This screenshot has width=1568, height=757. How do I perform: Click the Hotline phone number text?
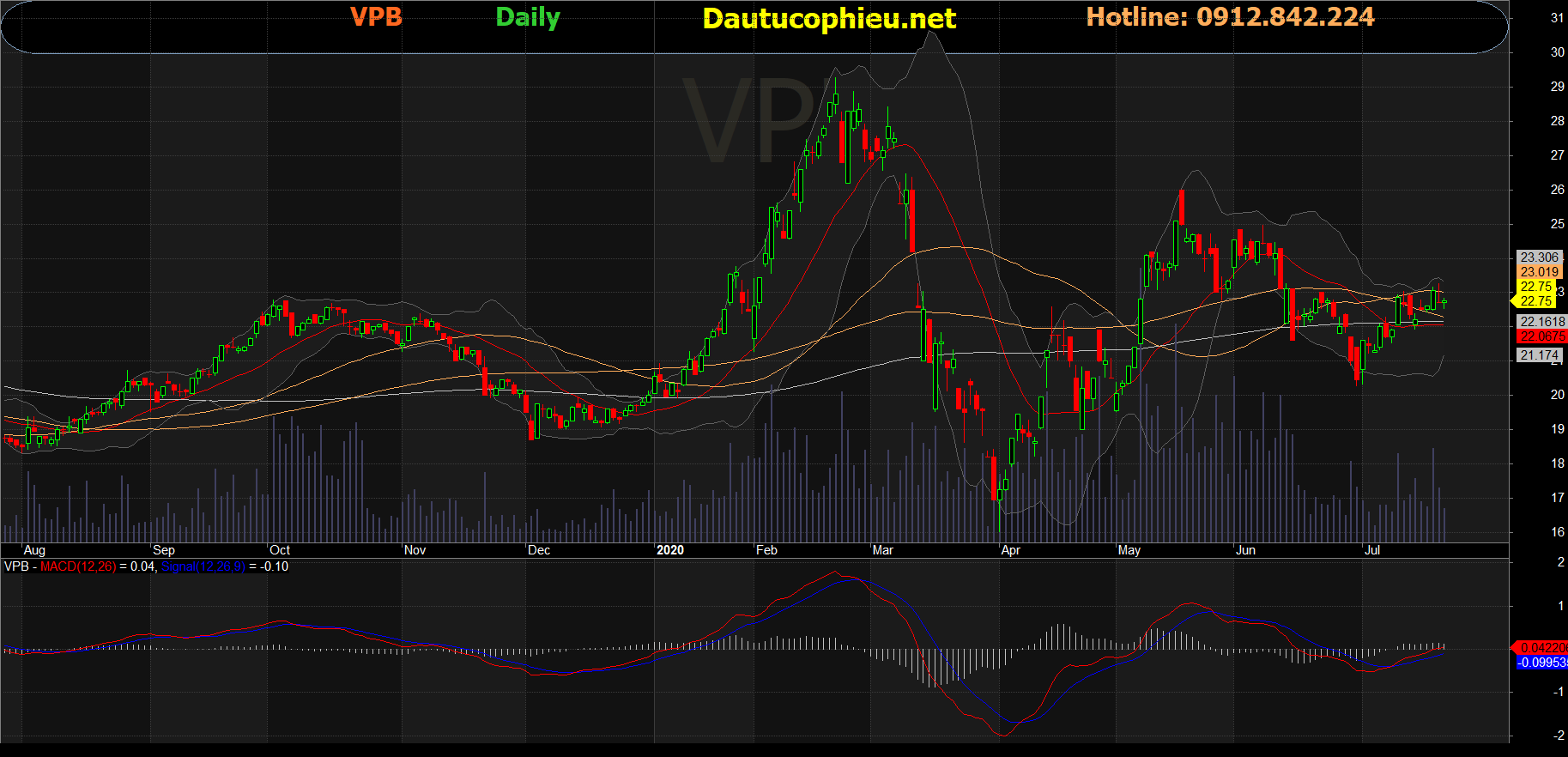coord(1230,17)
